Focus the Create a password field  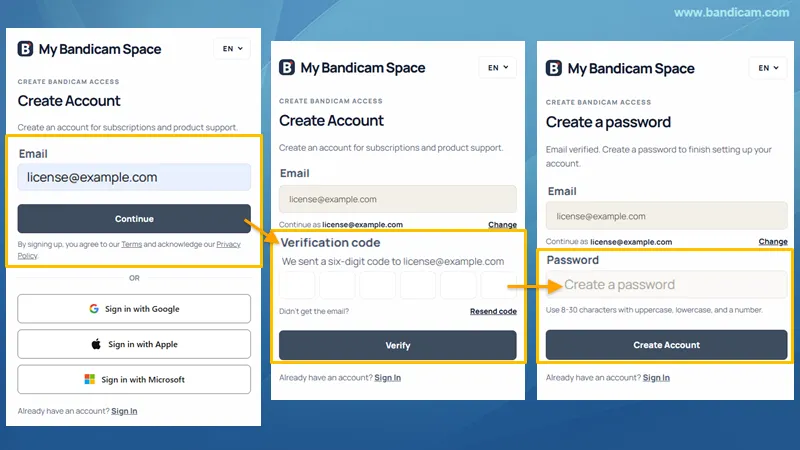pyautogui.click(x=666, y=284)
